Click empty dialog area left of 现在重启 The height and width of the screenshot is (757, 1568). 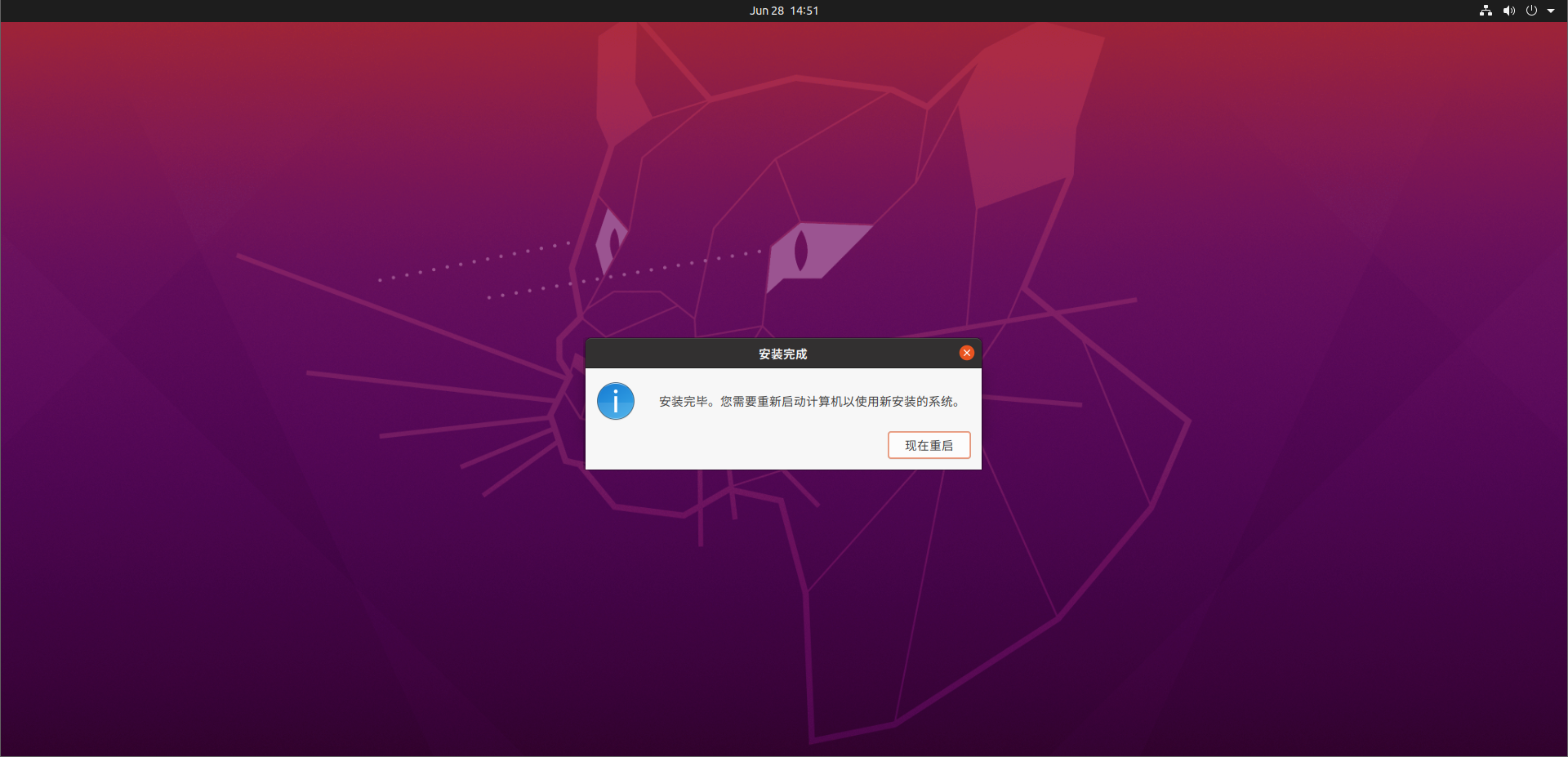click(735, 445)
